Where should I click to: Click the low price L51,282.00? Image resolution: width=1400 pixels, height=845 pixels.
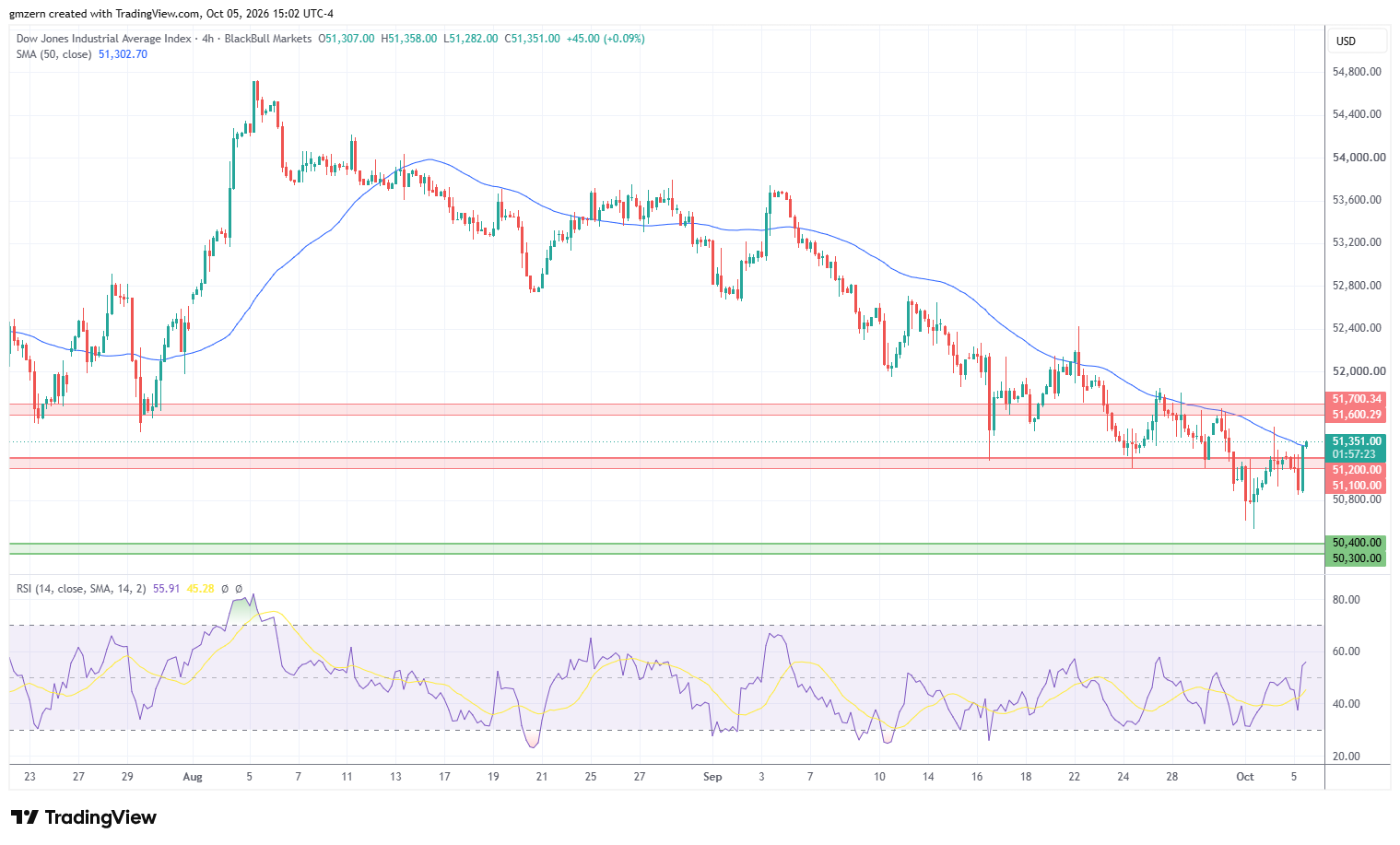pyautogui.click(x=471, y=39)
